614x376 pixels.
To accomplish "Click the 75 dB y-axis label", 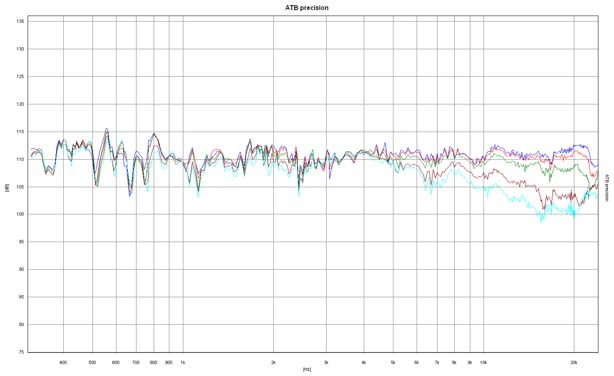I will (x=22, y=352).
